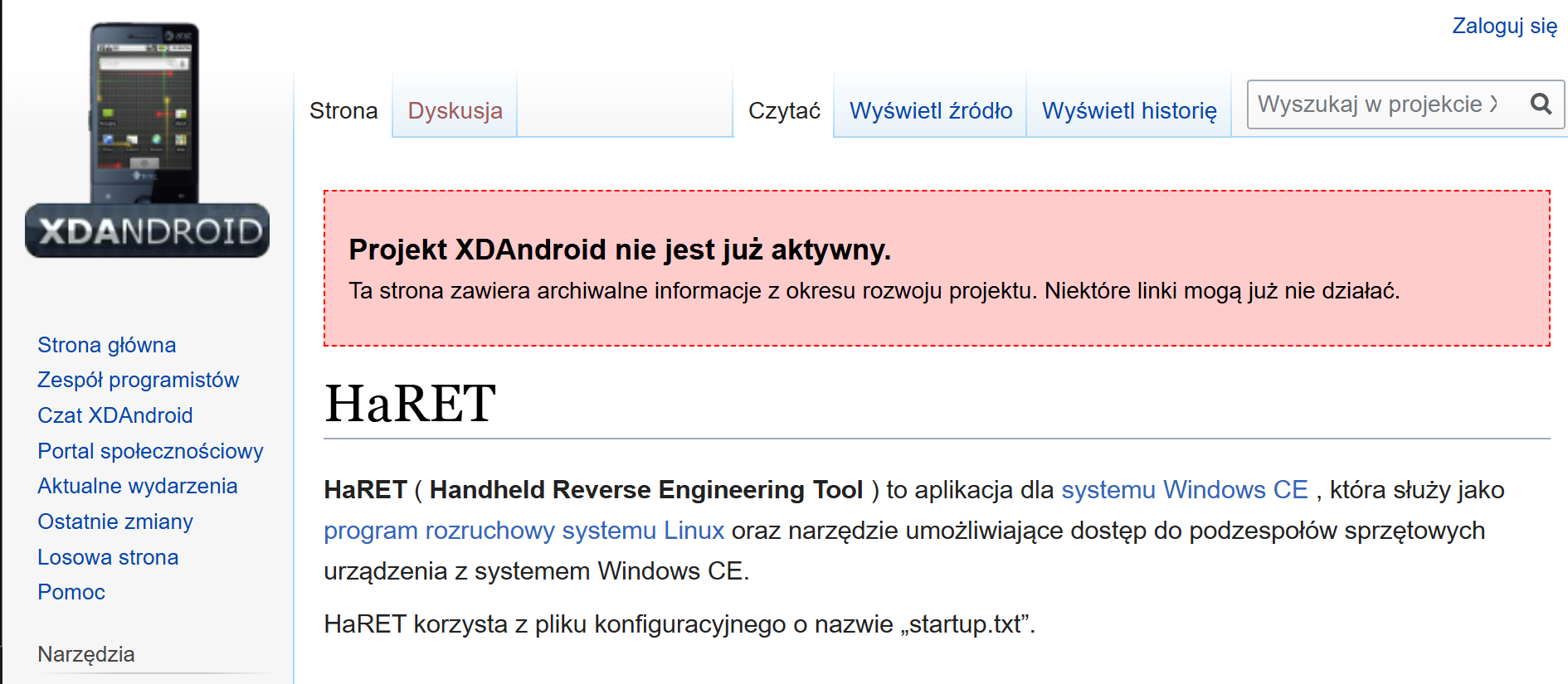Viewport: 1568px width, 684px height.
Task: Open the Pomoc help link
Action: coord(71,592)
